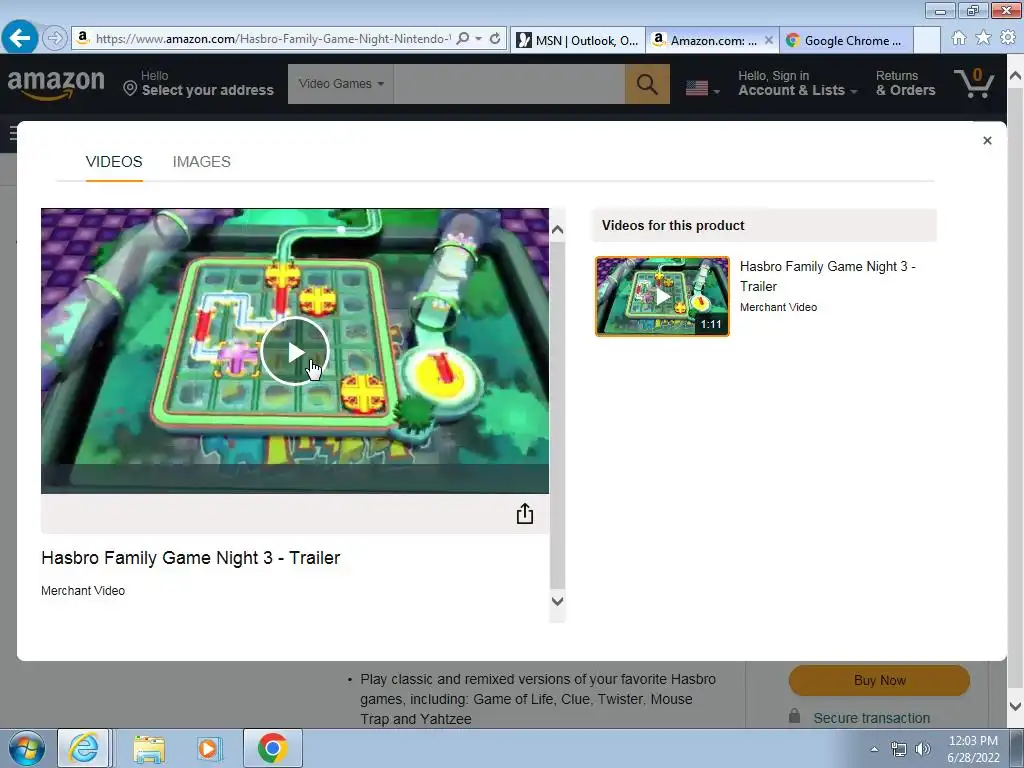
Task: Click the browser forward arrow
Action: [x=55, y=39]
